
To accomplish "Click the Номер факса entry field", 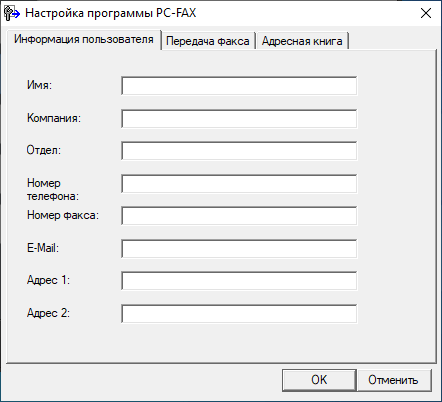I will 239,216.
